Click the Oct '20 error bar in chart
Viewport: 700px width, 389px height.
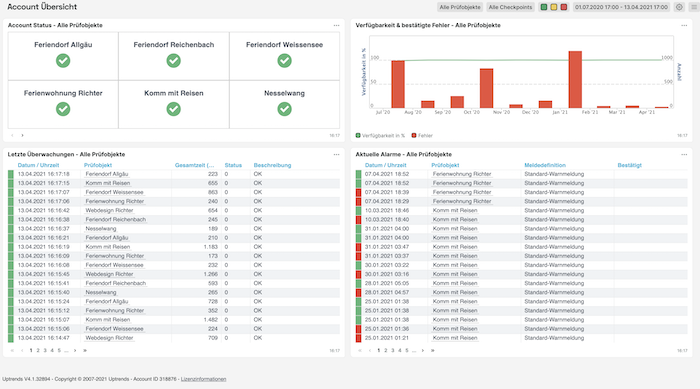click(487, 88)
